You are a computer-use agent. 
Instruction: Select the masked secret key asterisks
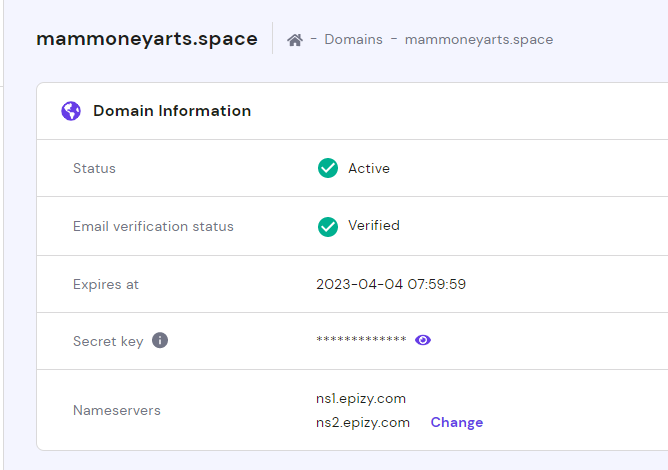361,341
